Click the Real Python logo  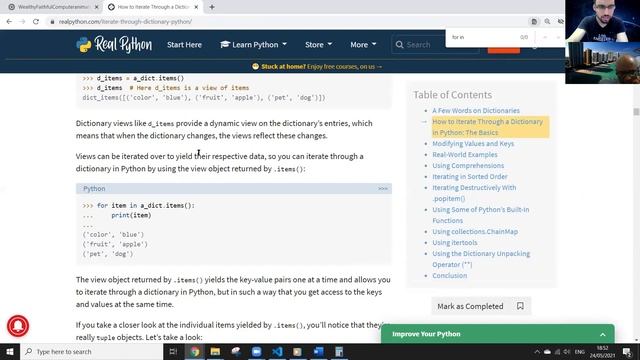(114, 44)
